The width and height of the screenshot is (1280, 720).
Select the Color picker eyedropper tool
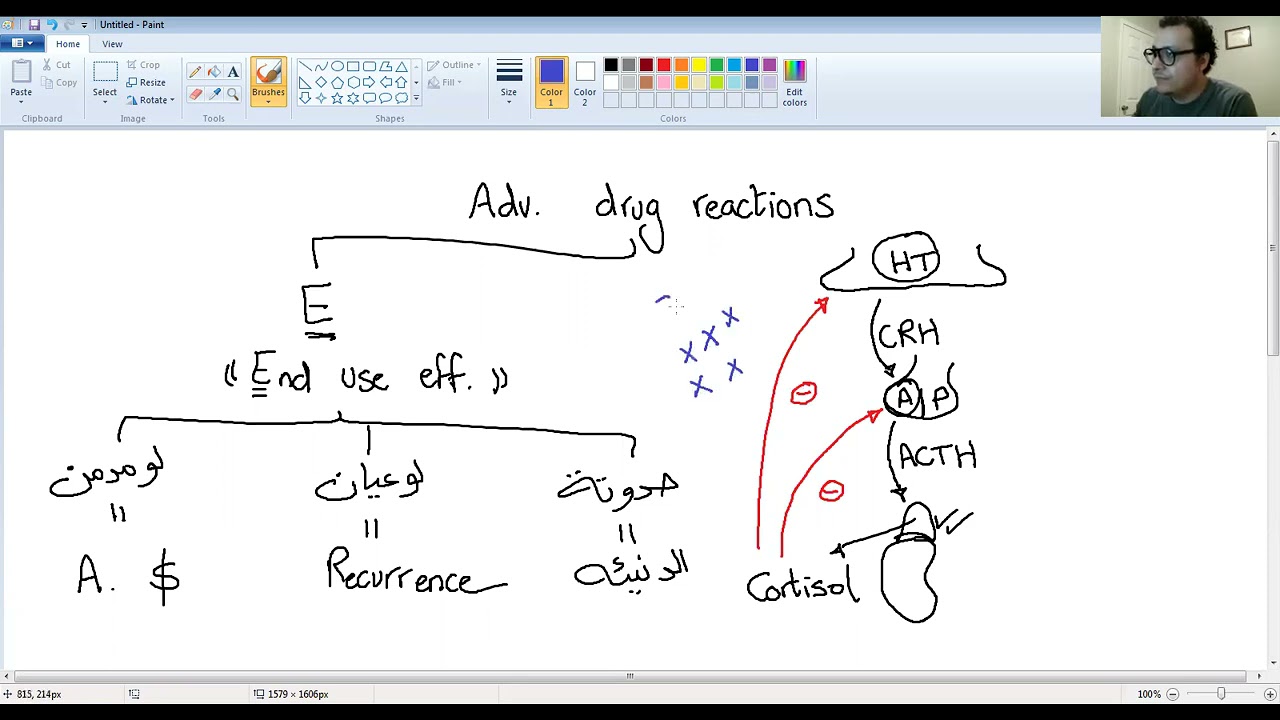coord(214,94)
